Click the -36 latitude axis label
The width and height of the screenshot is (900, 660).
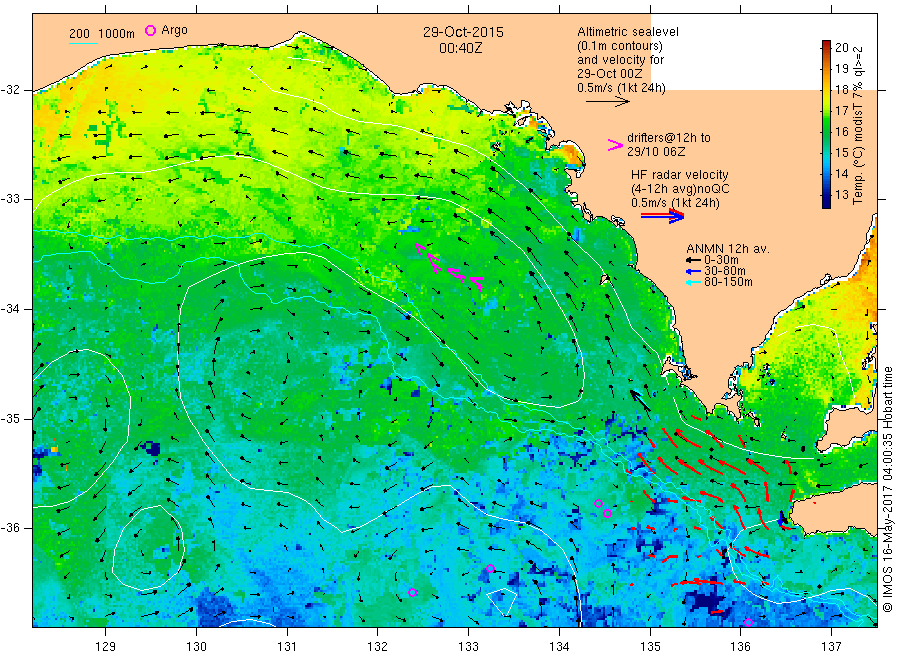point(10,527)
